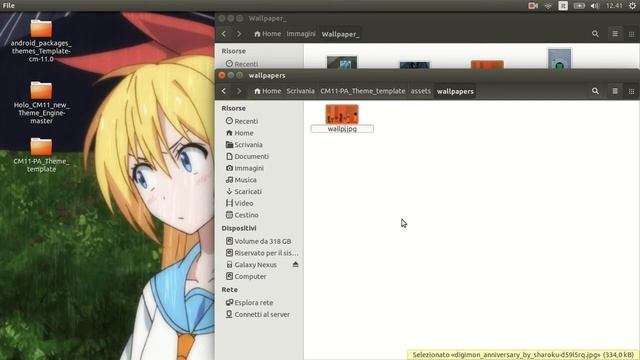This screenshot has width=640, height=360.
Task: Open Scaricati in sidebar
Action: (x=244, y=191)
